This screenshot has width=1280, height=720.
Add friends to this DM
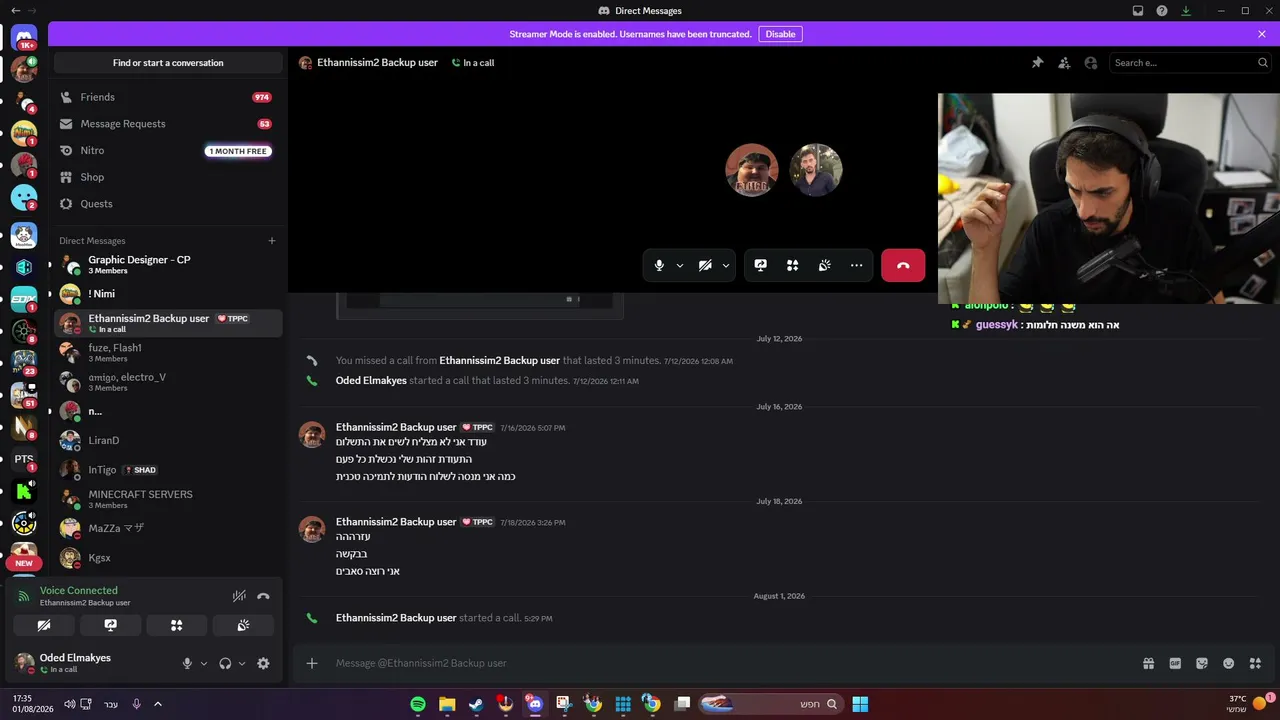click(1064, 63)
